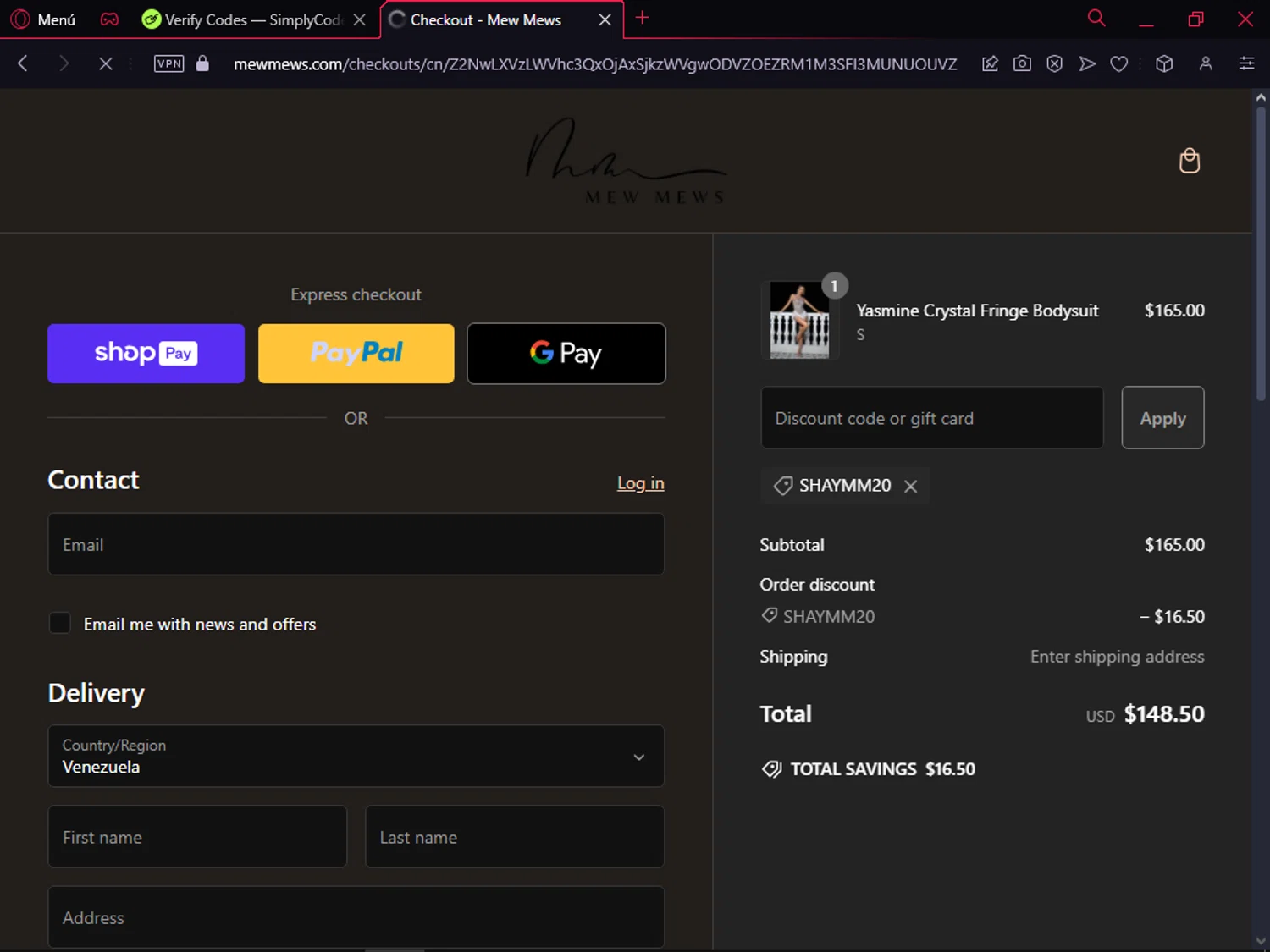The width and height of the screenshot is (1270, 952).
Task: Open Easy Setup sliders icon
Action: point(1246,63)
